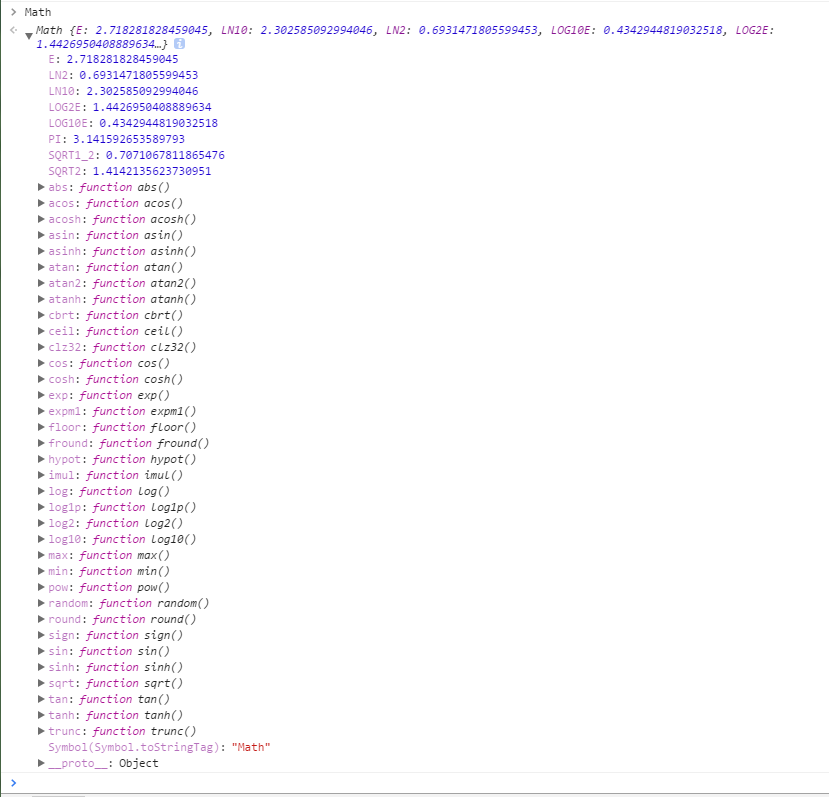Expand the sinh function arrow
This screenshot has height=797, width=829.
click(41, 667)
